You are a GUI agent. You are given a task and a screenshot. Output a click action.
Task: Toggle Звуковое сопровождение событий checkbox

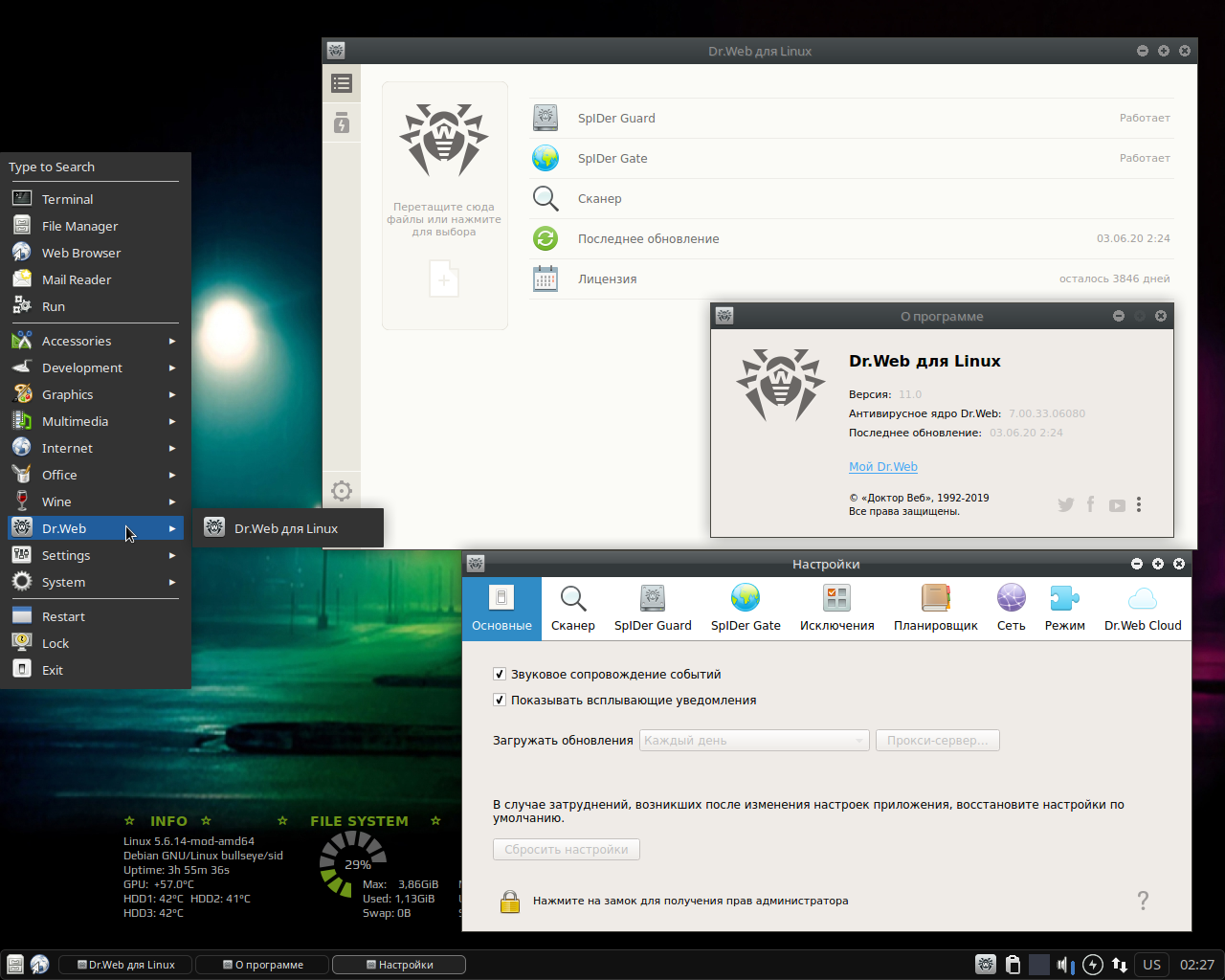click(499, 674)
